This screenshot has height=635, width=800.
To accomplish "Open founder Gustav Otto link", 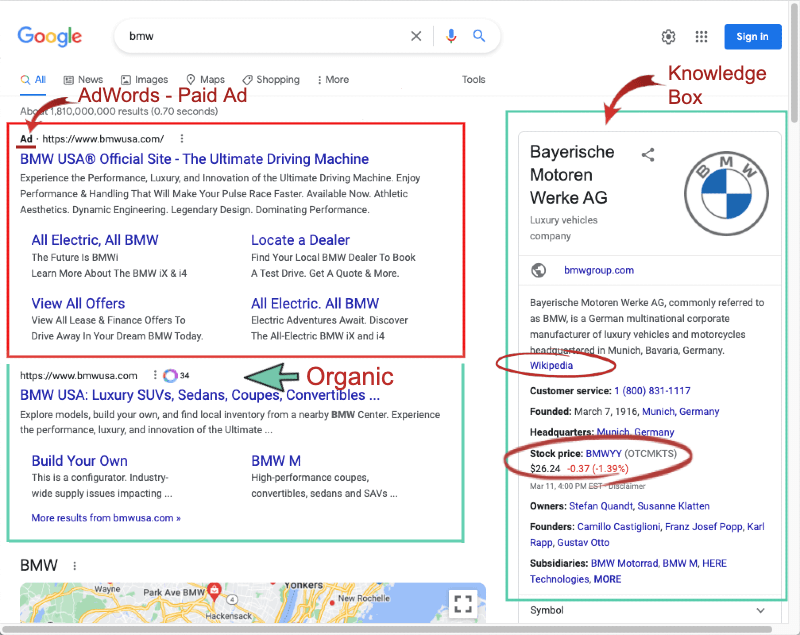I will (583, 543).
